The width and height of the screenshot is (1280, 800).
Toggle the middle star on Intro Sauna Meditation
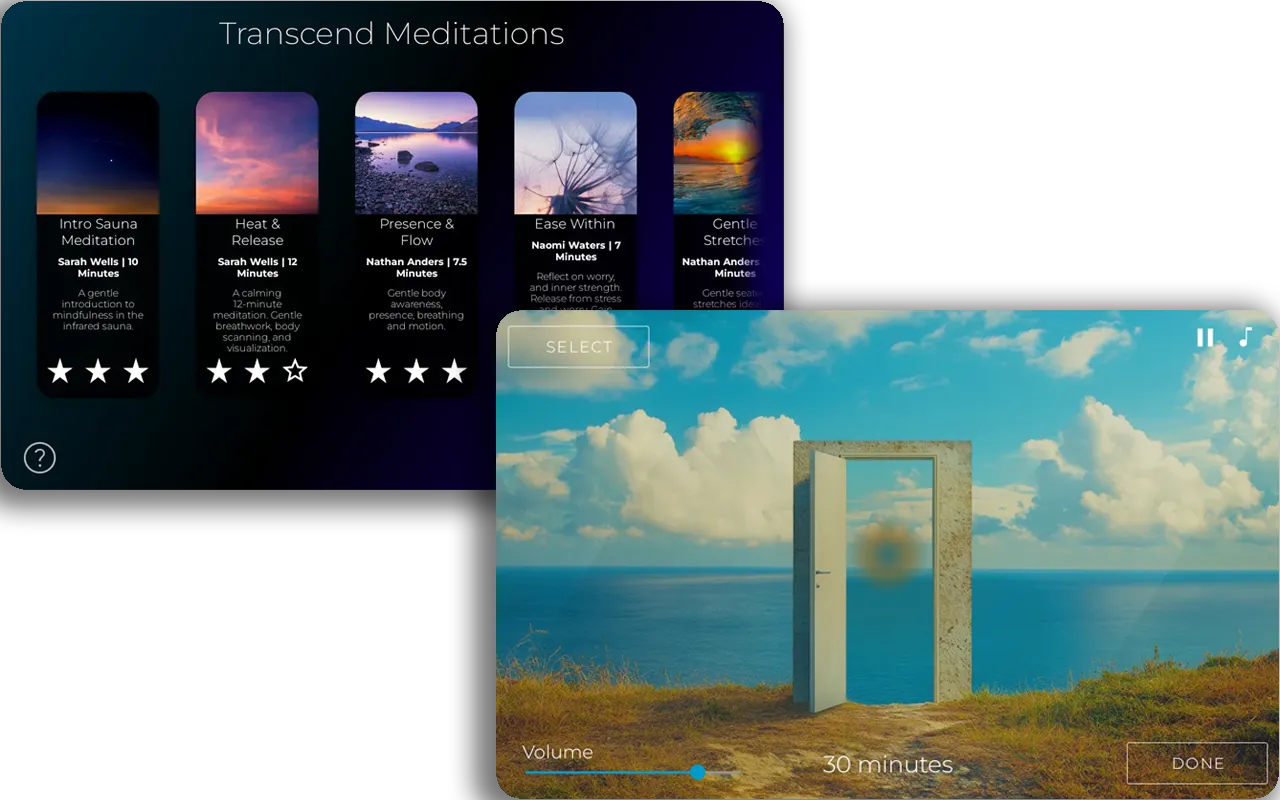tap(98, 372)
